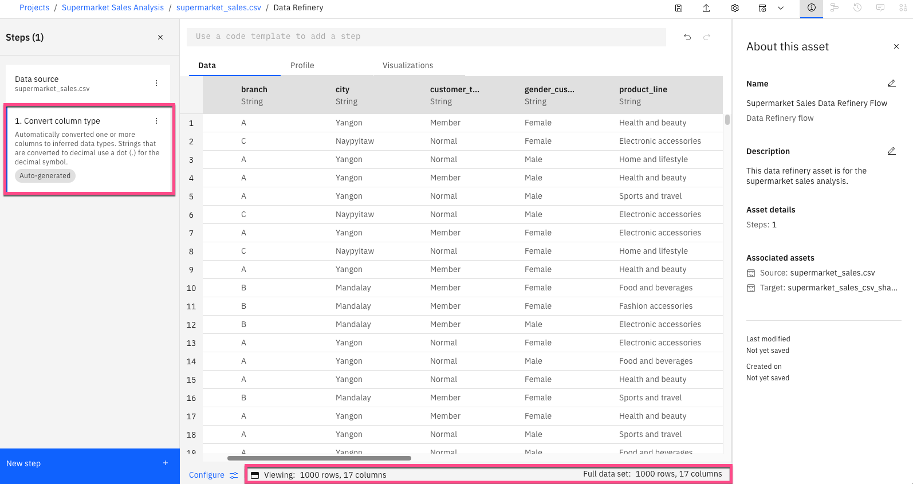Click the code template input field

pyautogui.click(x=426, y=37)
